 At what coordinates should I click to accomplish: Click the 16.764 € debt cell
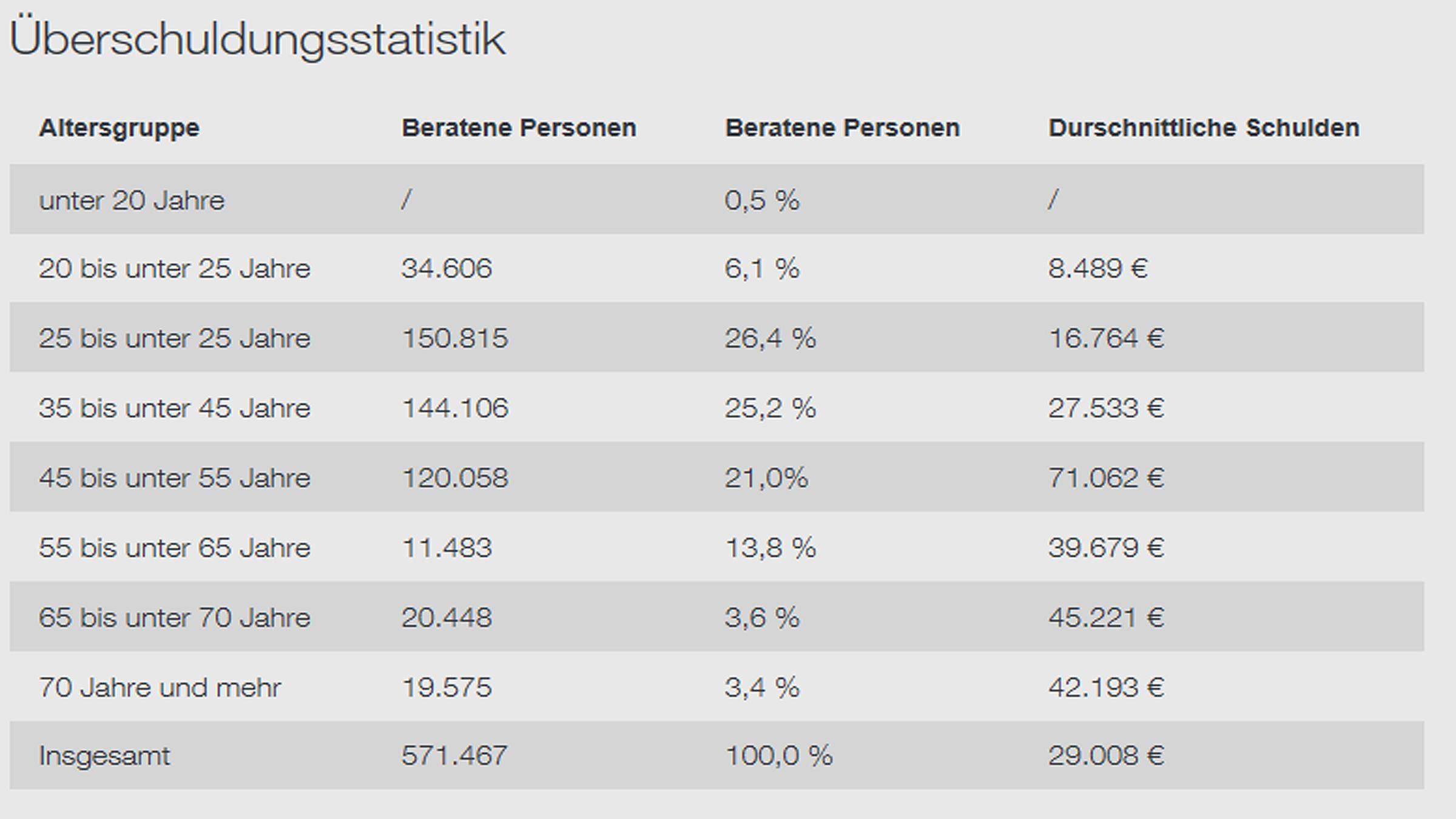click(x=1106, y=338)
